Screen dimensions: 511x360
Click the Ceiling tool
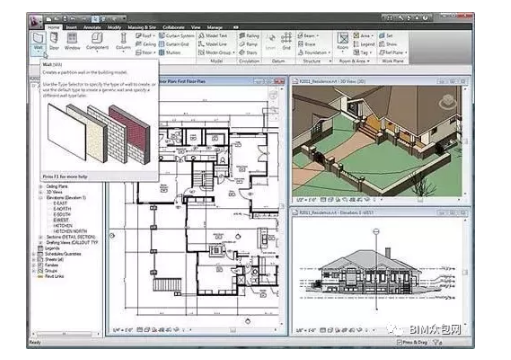(x=146, y=44)
